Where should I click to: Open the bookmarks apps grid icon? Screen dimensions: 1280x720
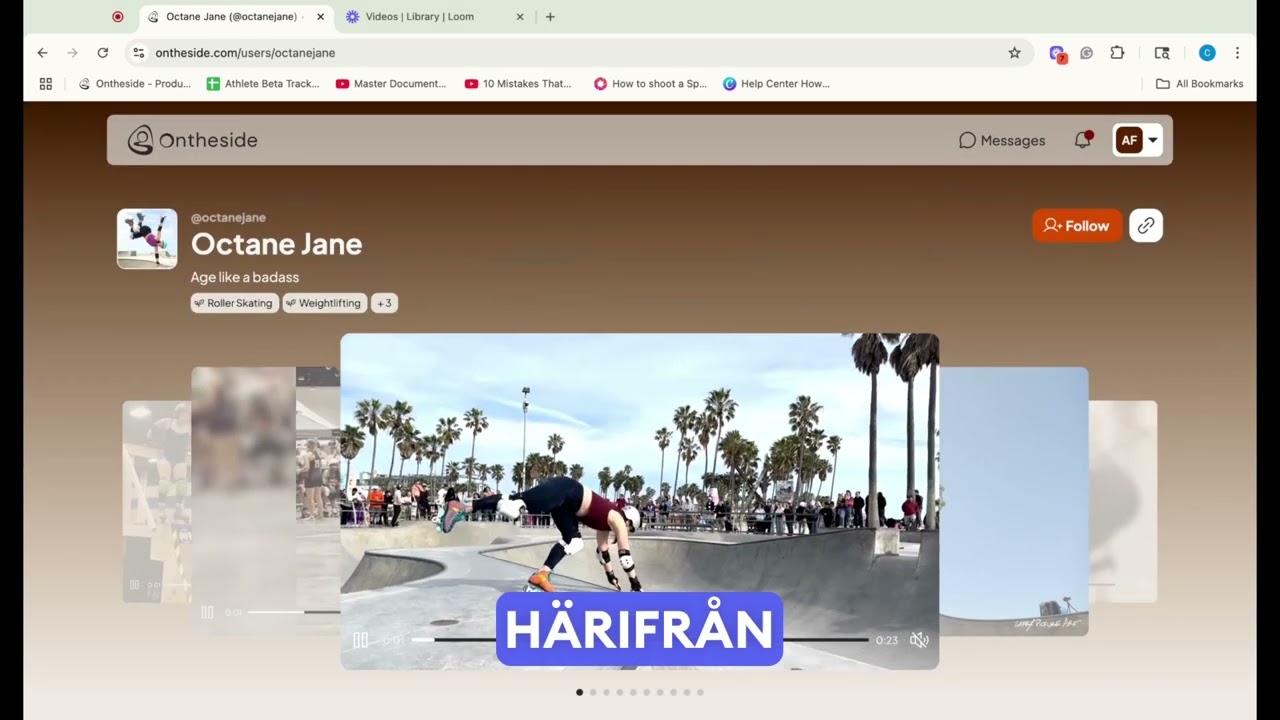(45, 84)
